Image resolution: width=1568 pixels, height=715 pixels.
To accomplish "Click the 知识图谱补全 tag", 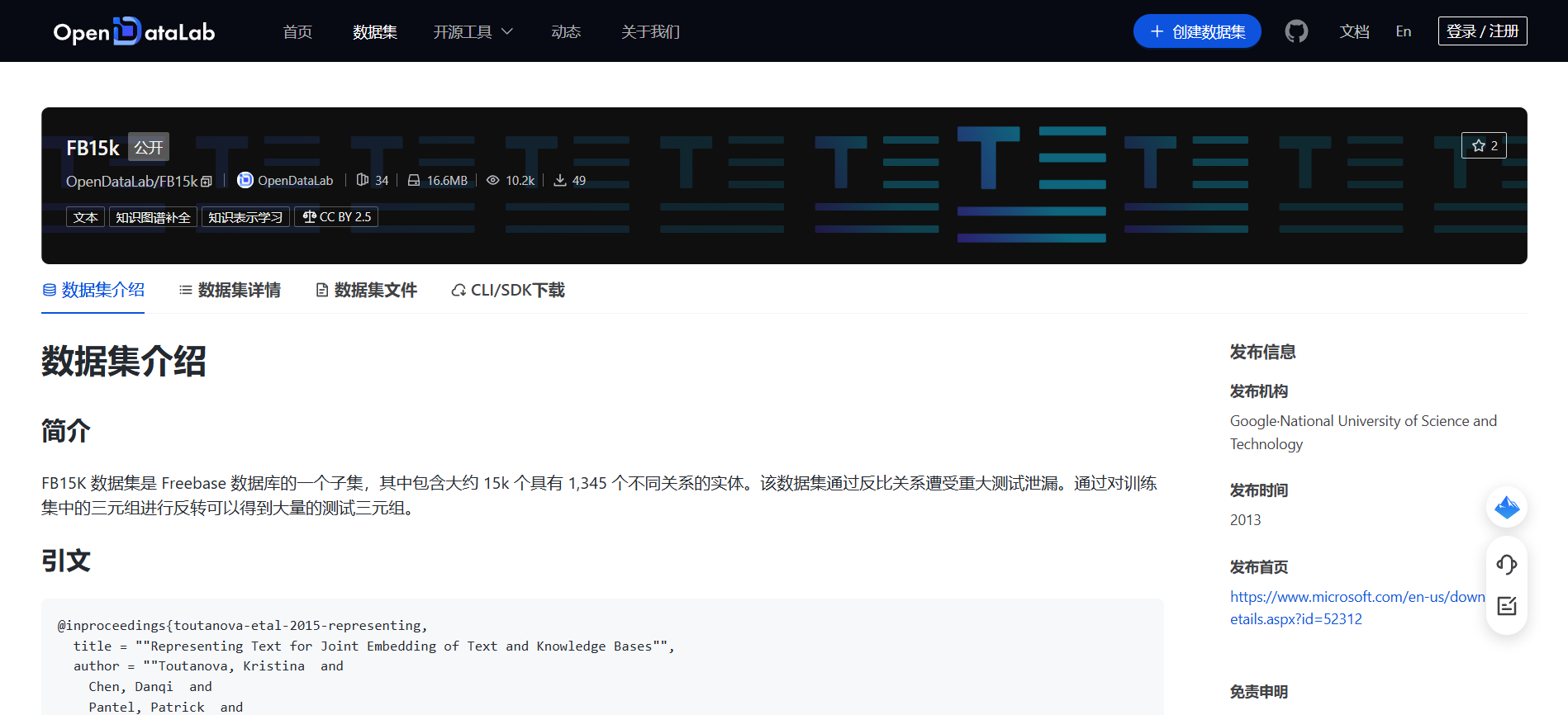I will pos(153,217).
